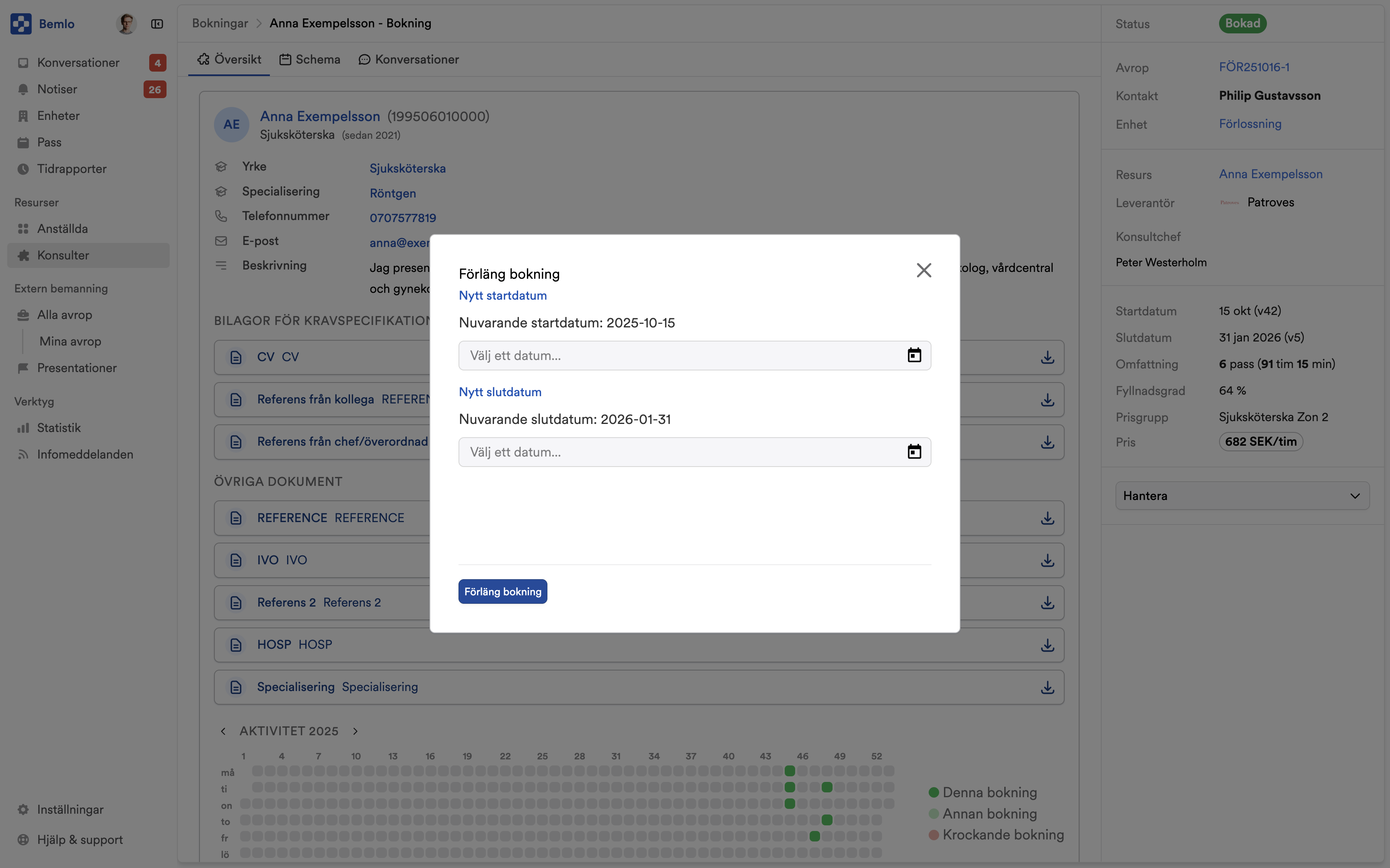The image size is (1390, 868).
Task: Open the Specialisering file row
Action: (639, 687)
